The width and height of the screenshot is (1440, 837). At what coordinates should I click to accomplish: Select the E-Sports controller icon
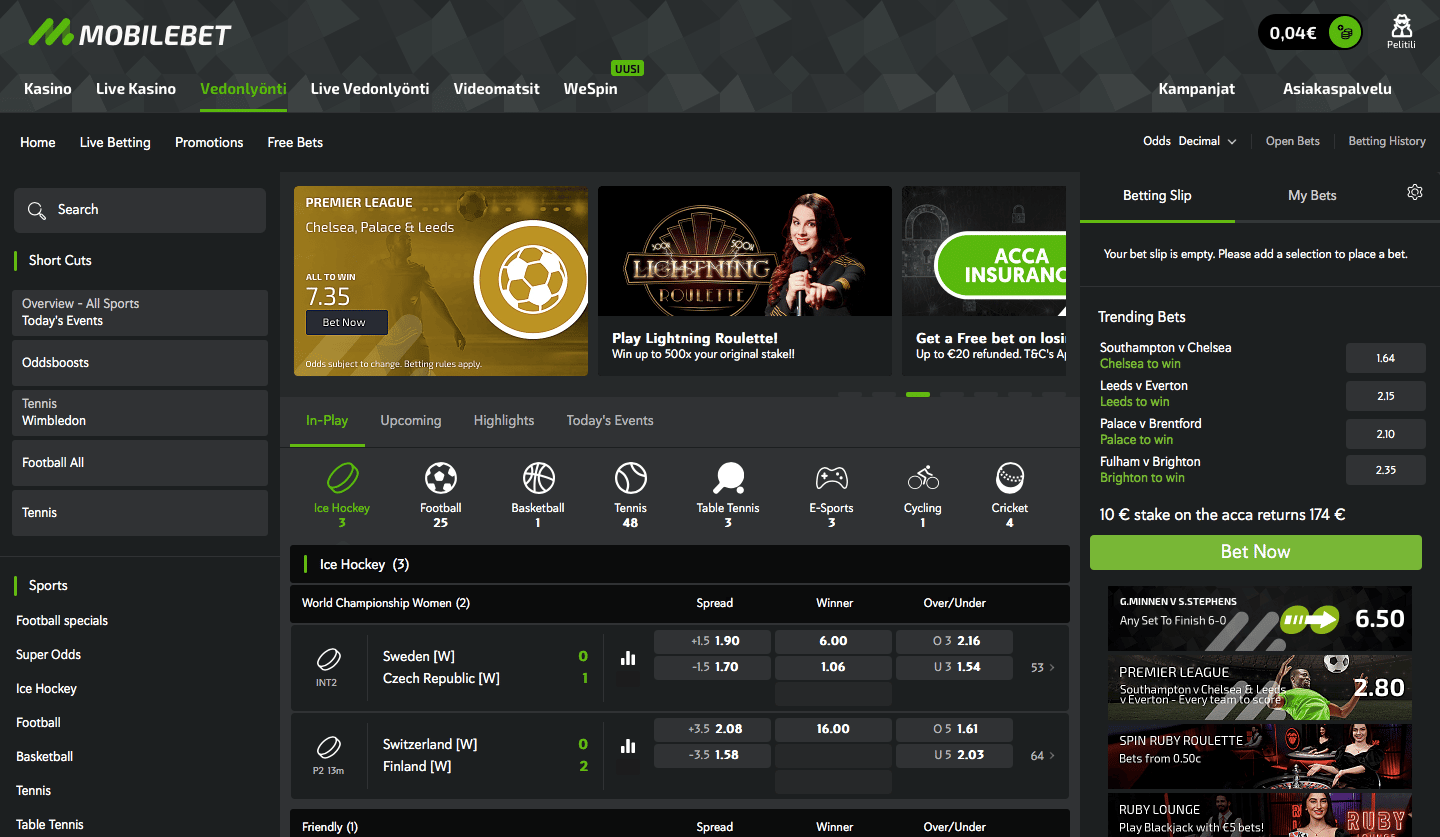click(831, 478)
